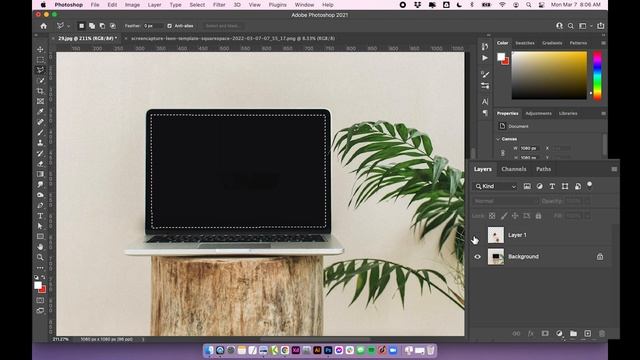Click the Add layer style fx icon
This screenshot has width=640, height=360.
[x=531, y=333]
